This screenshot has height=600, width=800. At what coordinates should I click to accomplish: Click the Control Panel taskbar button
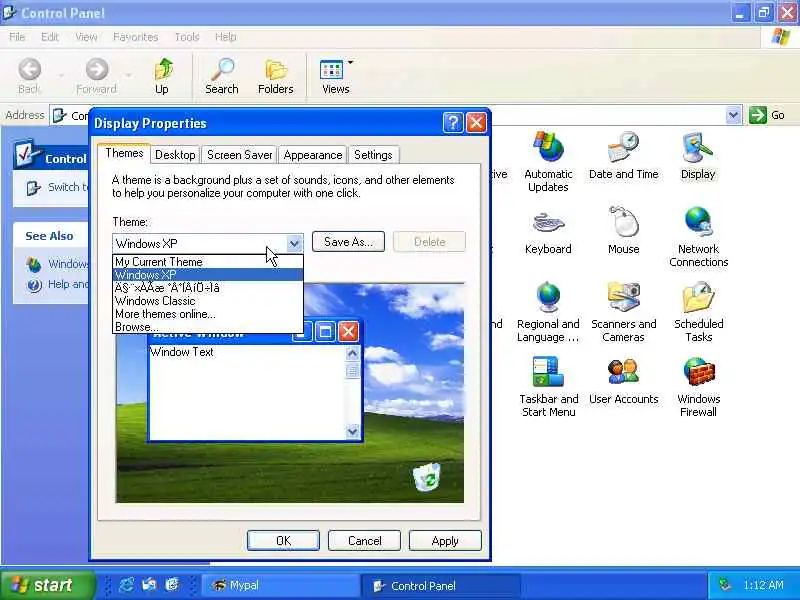(x=440, y=586)
